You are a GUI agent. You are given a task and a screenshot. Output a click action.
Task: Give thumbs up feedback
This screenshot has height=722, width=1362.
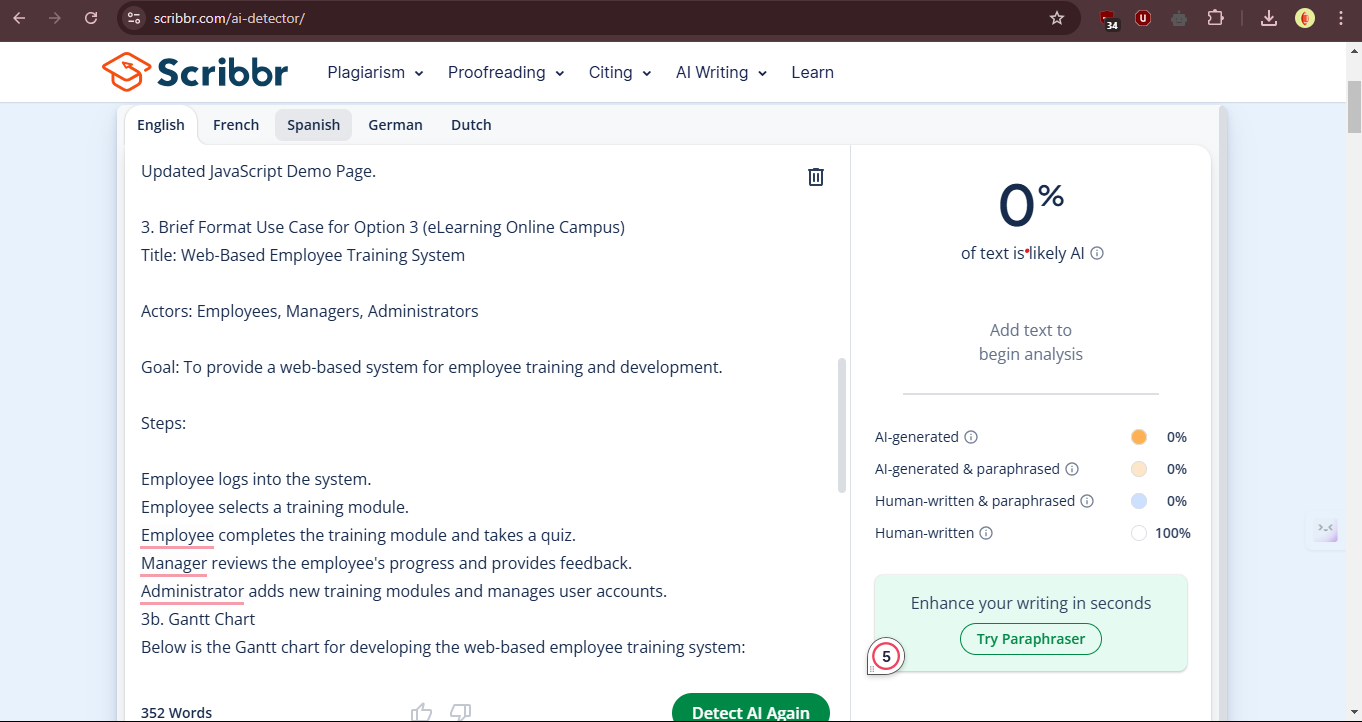click(421, 712)
